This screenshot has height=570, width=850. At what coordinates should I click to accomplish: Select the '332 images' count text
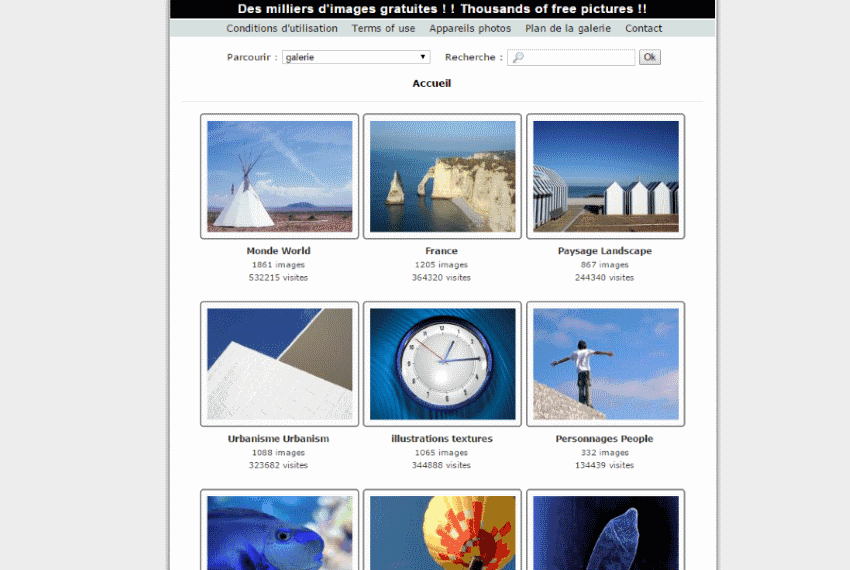tap(604, 452)
